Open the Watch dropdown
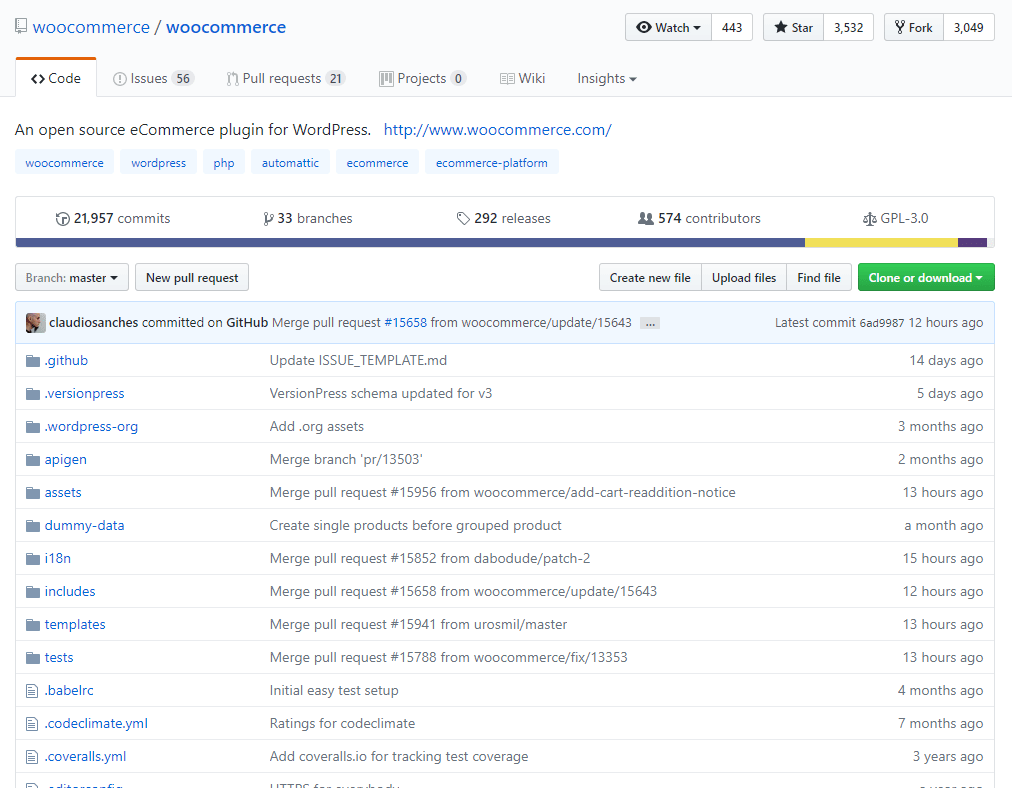 click(668, 27)
